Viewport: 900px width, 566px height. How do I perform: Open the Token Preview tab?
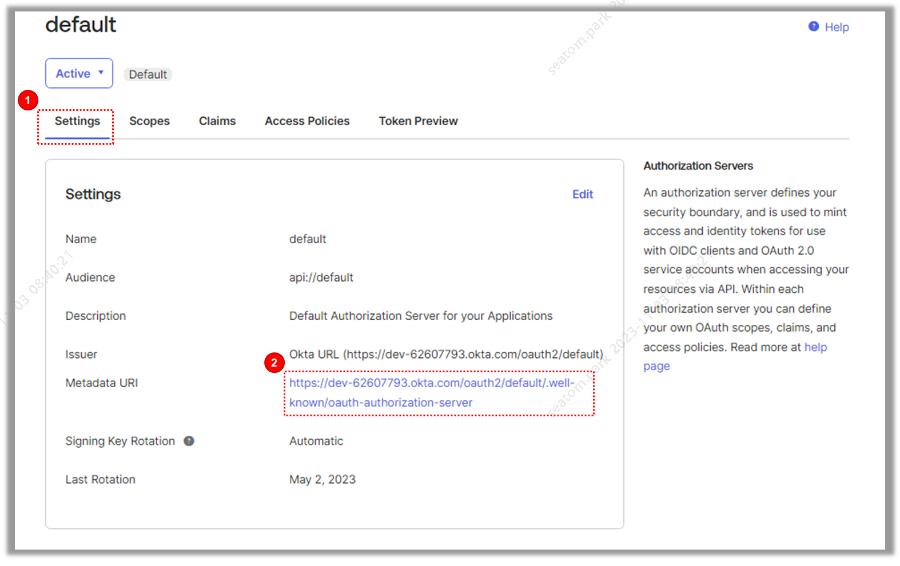[418, 121]
